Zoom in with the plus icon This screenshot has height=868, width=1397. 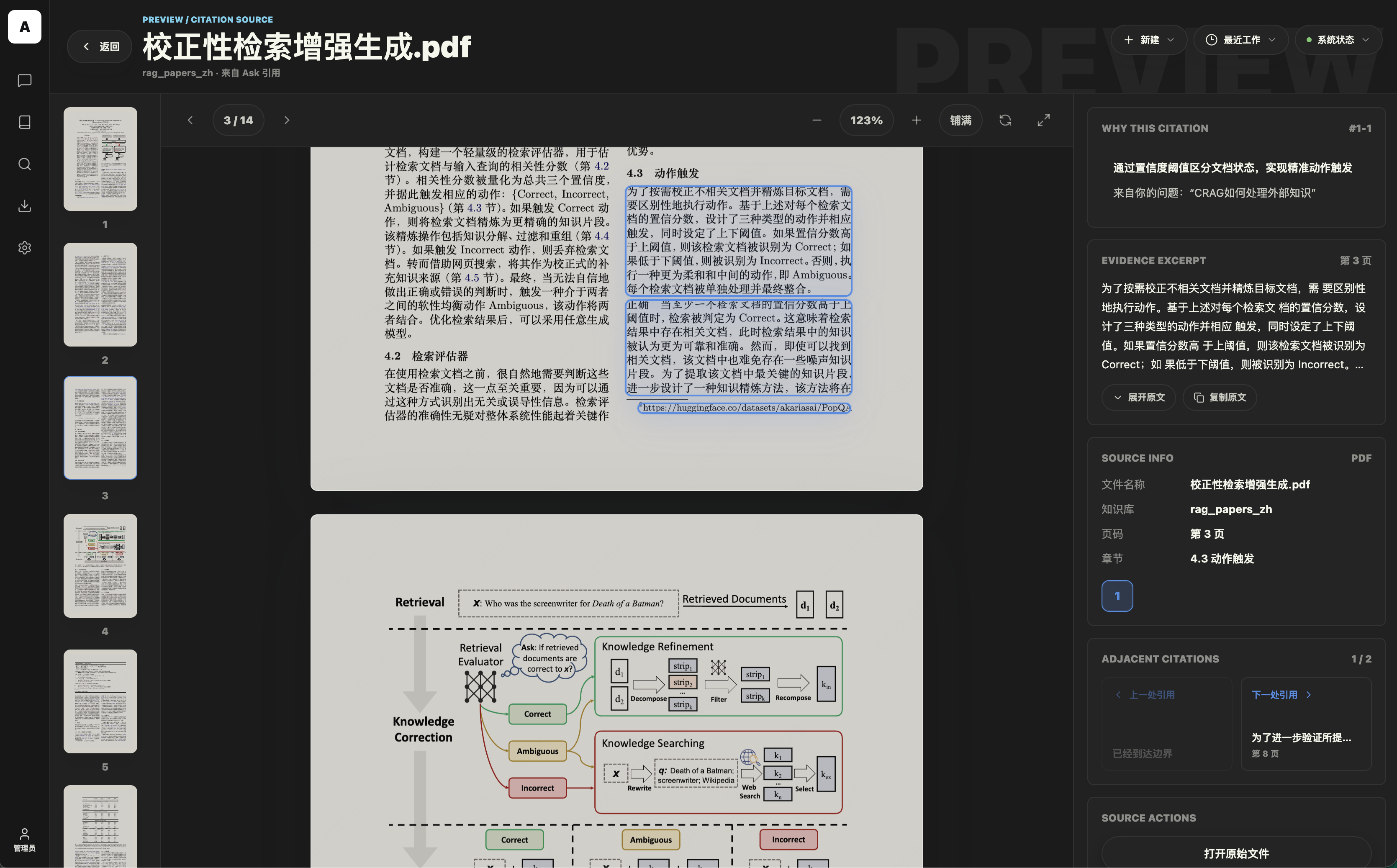coord(916,120)
